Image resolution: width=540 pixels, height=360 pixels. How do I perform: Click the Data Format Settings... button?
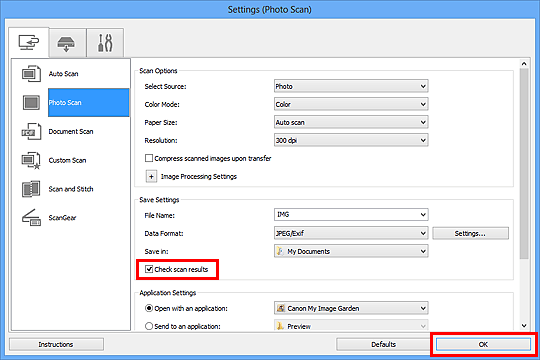click(x=470, y=233)
